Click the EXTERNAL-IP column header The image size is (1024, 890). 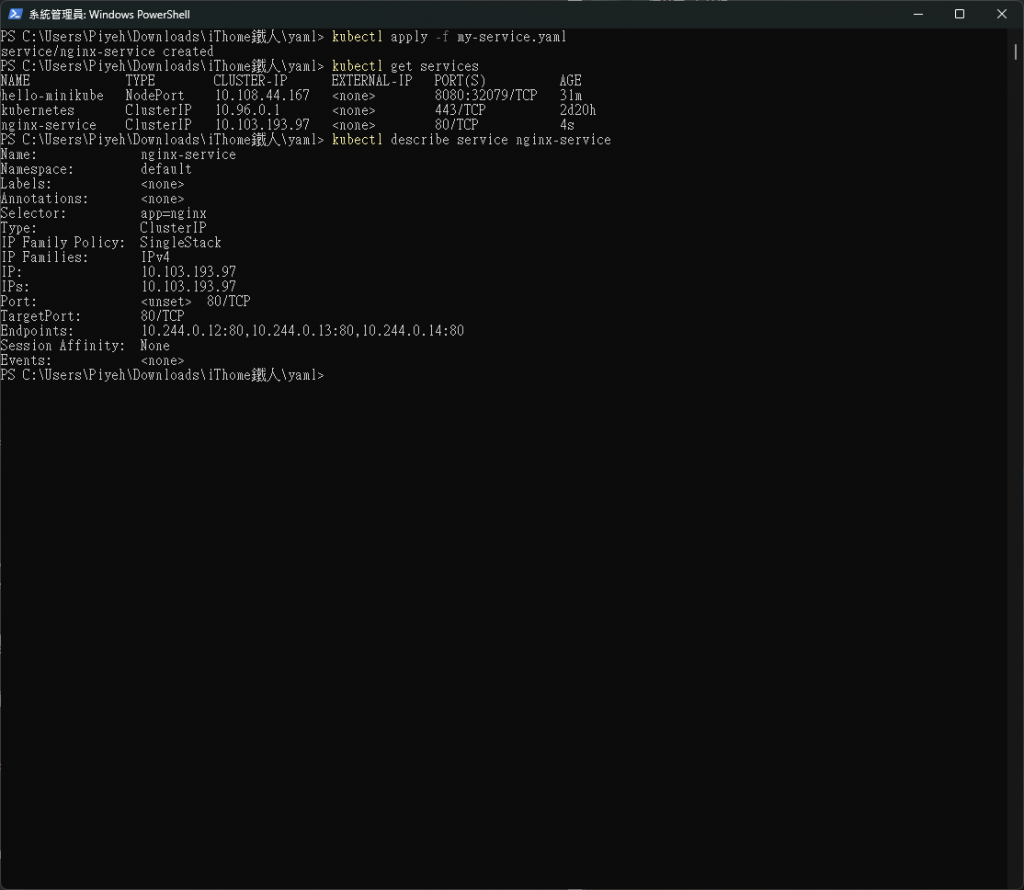point(372,81)
